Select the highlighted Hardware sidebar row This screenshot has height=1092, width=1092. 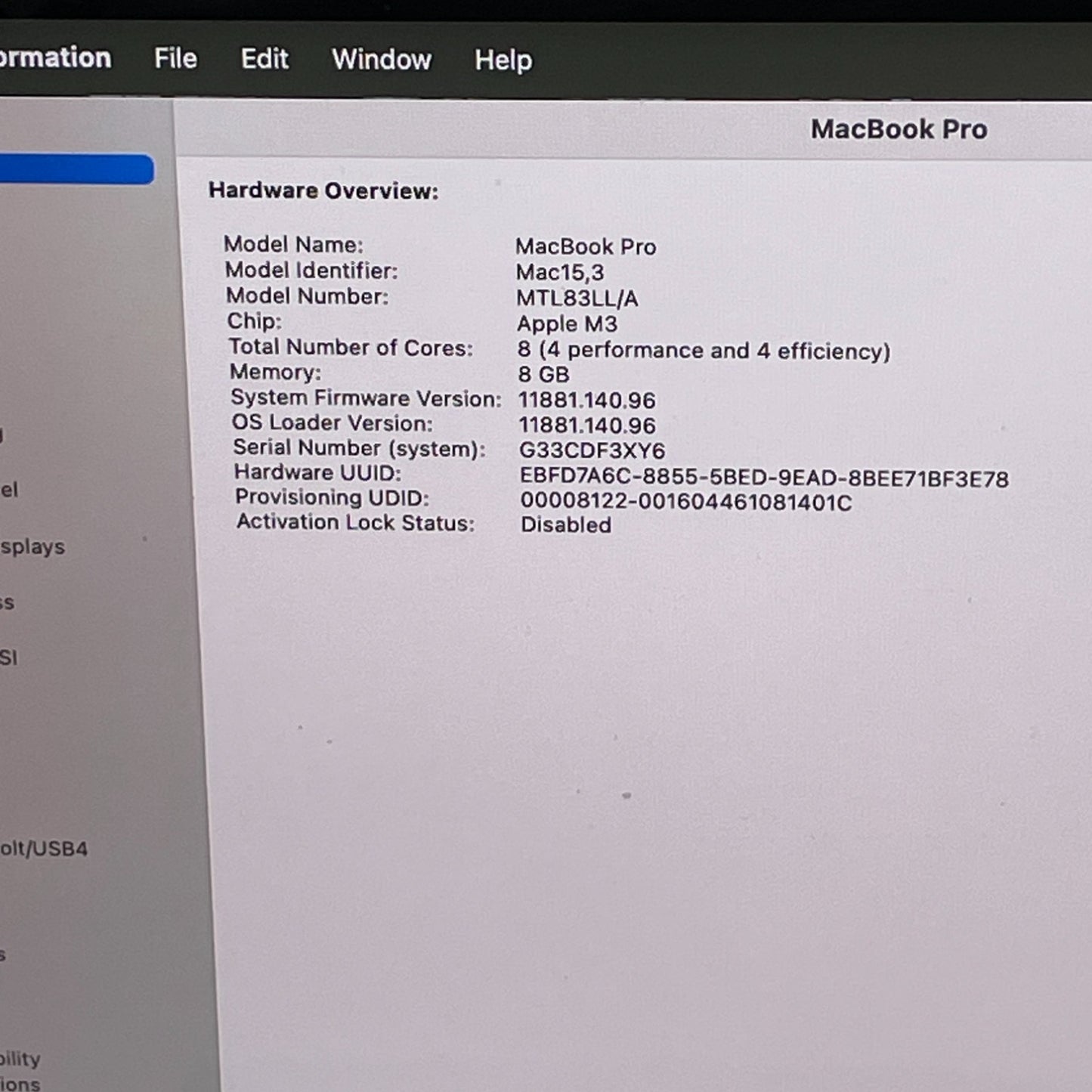pos(76,169)
